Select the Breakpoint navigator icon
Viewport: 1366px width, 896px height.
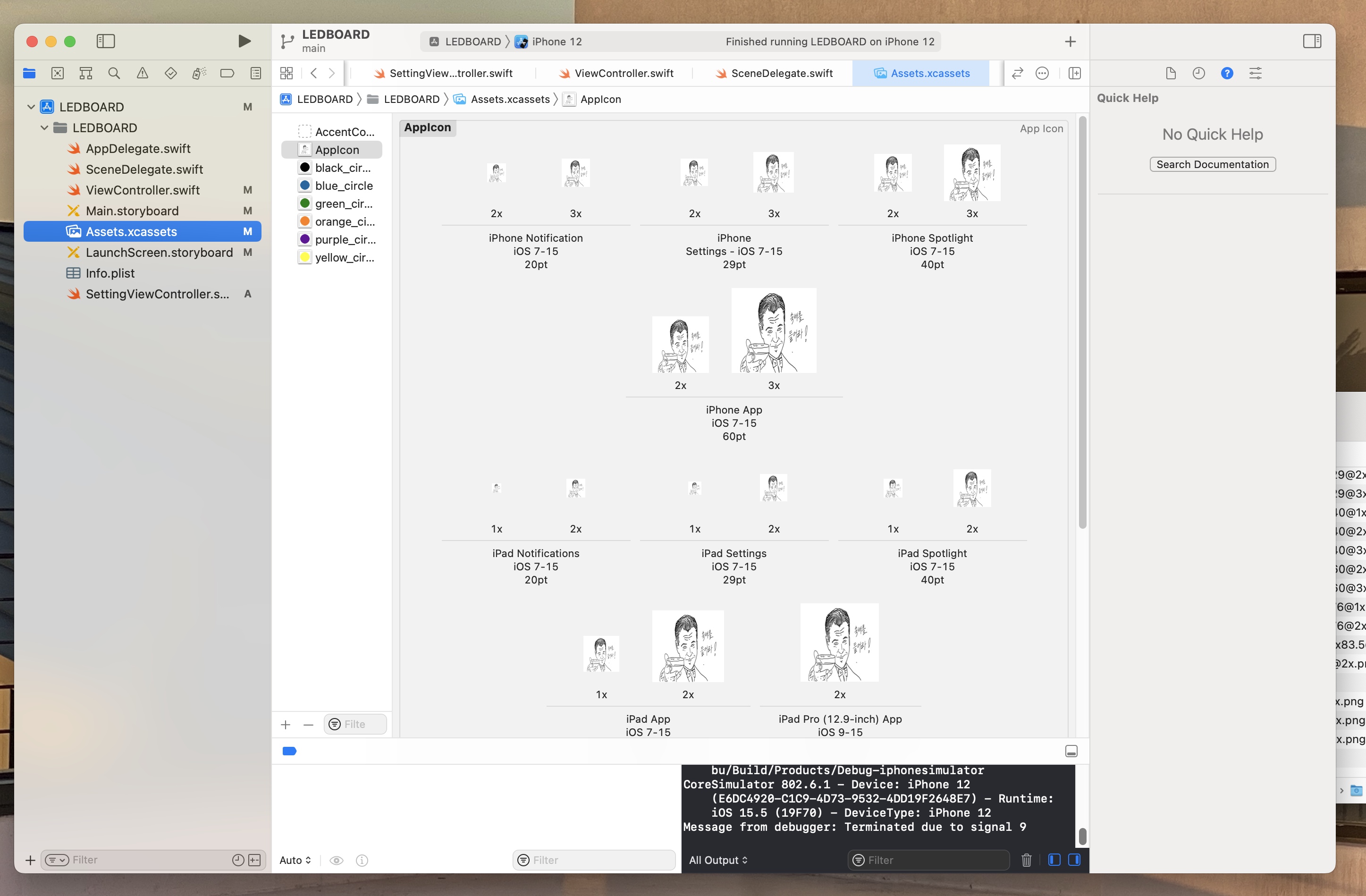click(228, 73)
